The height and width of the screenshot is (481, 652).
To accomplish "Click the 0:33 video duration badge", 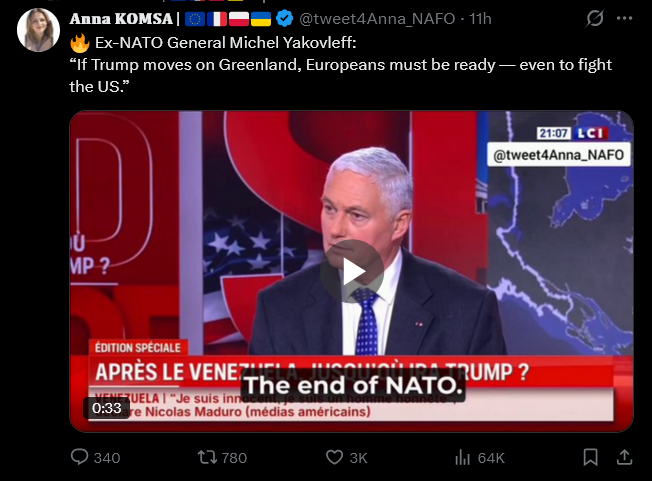I will coord(107,408).
